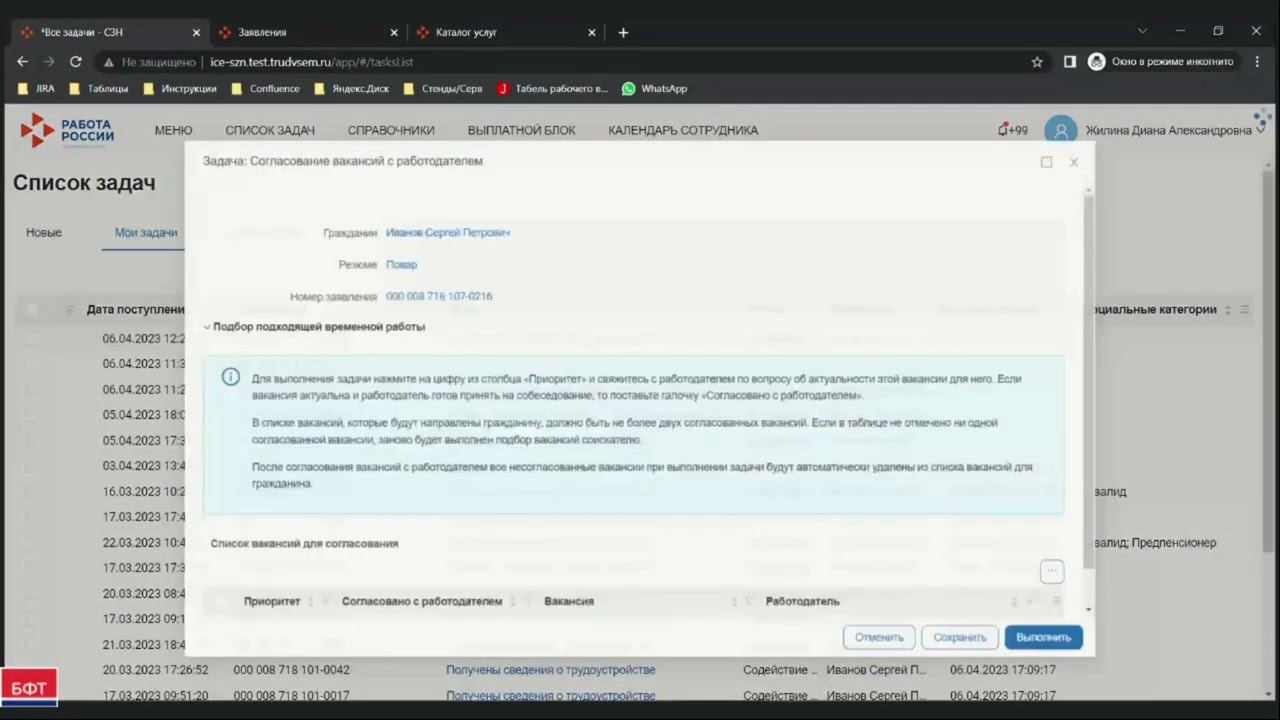Open the ВЫПЛАТНОЙ БЛОК menu
Viewport: 1280px width, 720px height.
coord(521,131)
